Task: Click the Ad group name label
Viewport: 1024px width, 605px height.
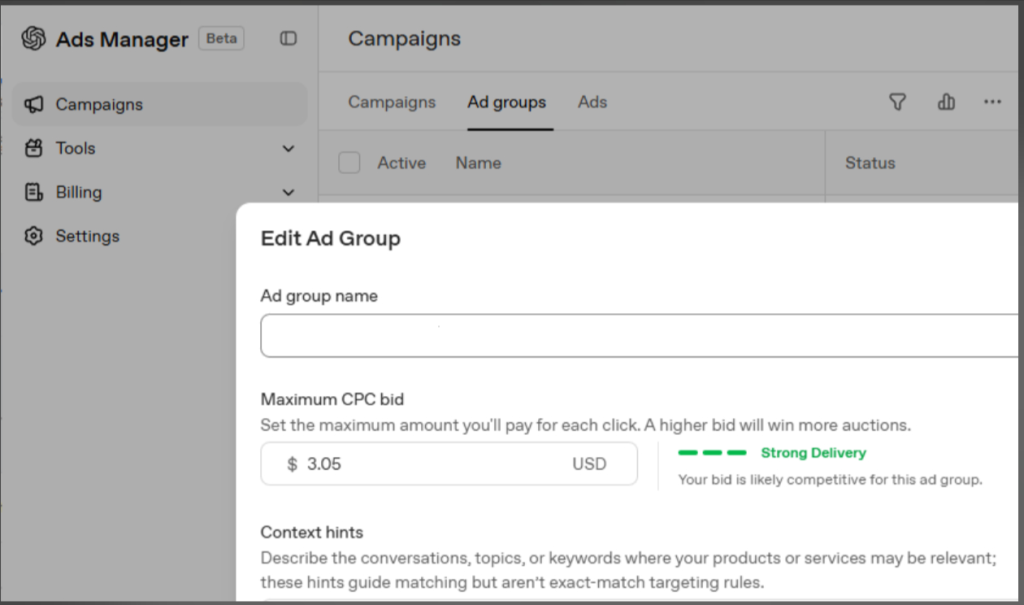Action: click(x=319, y=296)
